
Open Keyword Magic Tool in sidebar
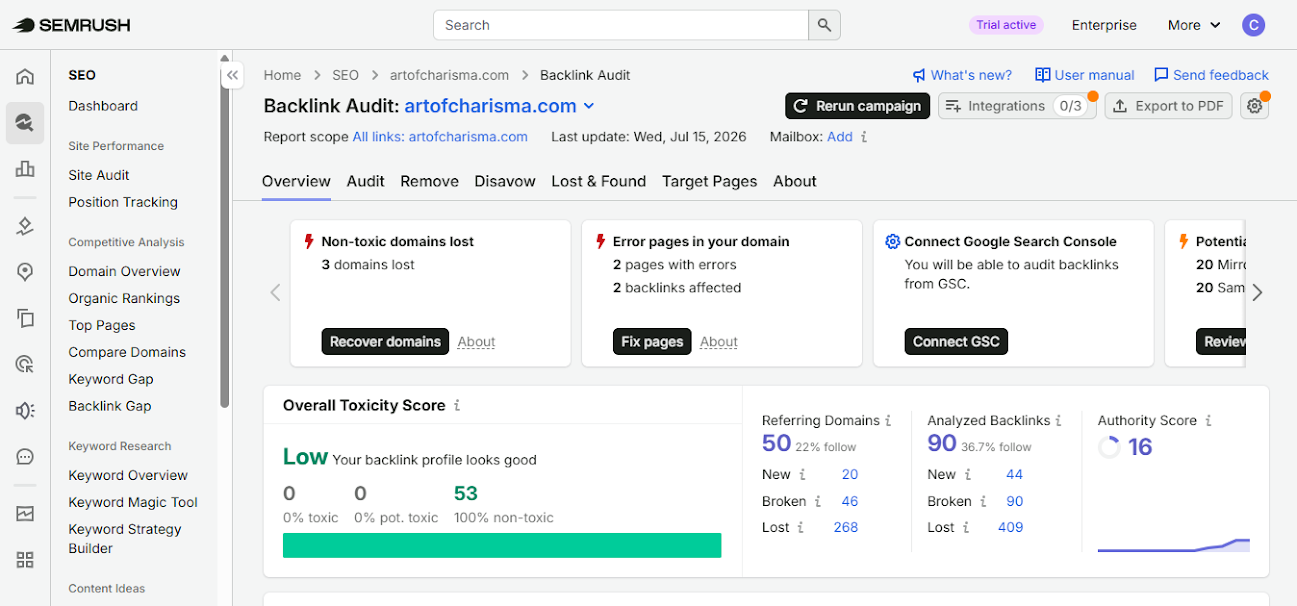pyautogui.click(x=133, y=502)
